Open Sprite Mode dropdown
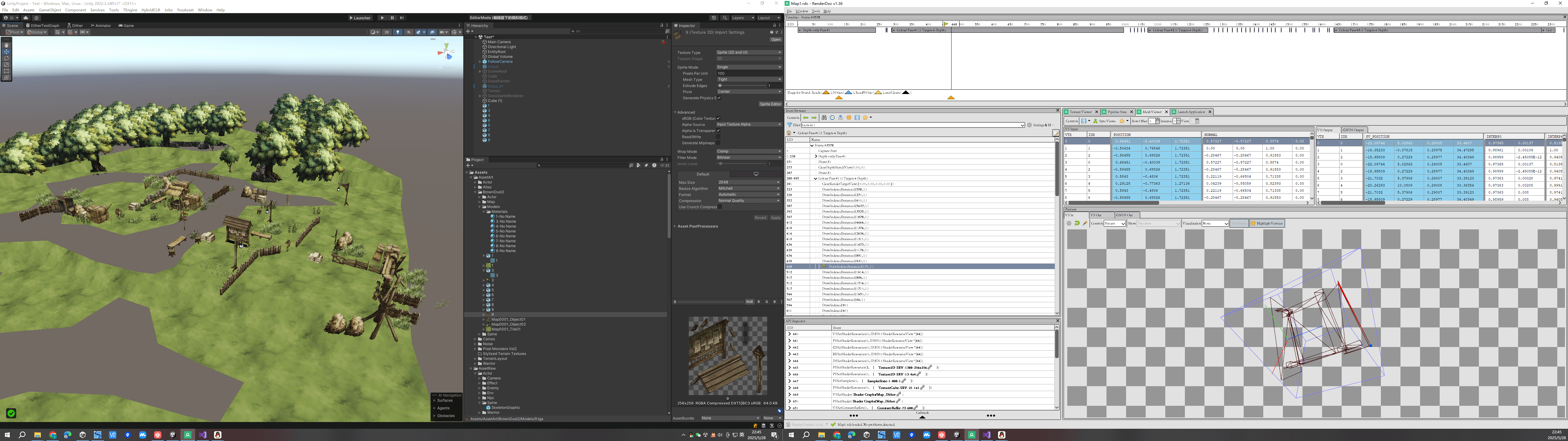 click(x=749, y=67)
